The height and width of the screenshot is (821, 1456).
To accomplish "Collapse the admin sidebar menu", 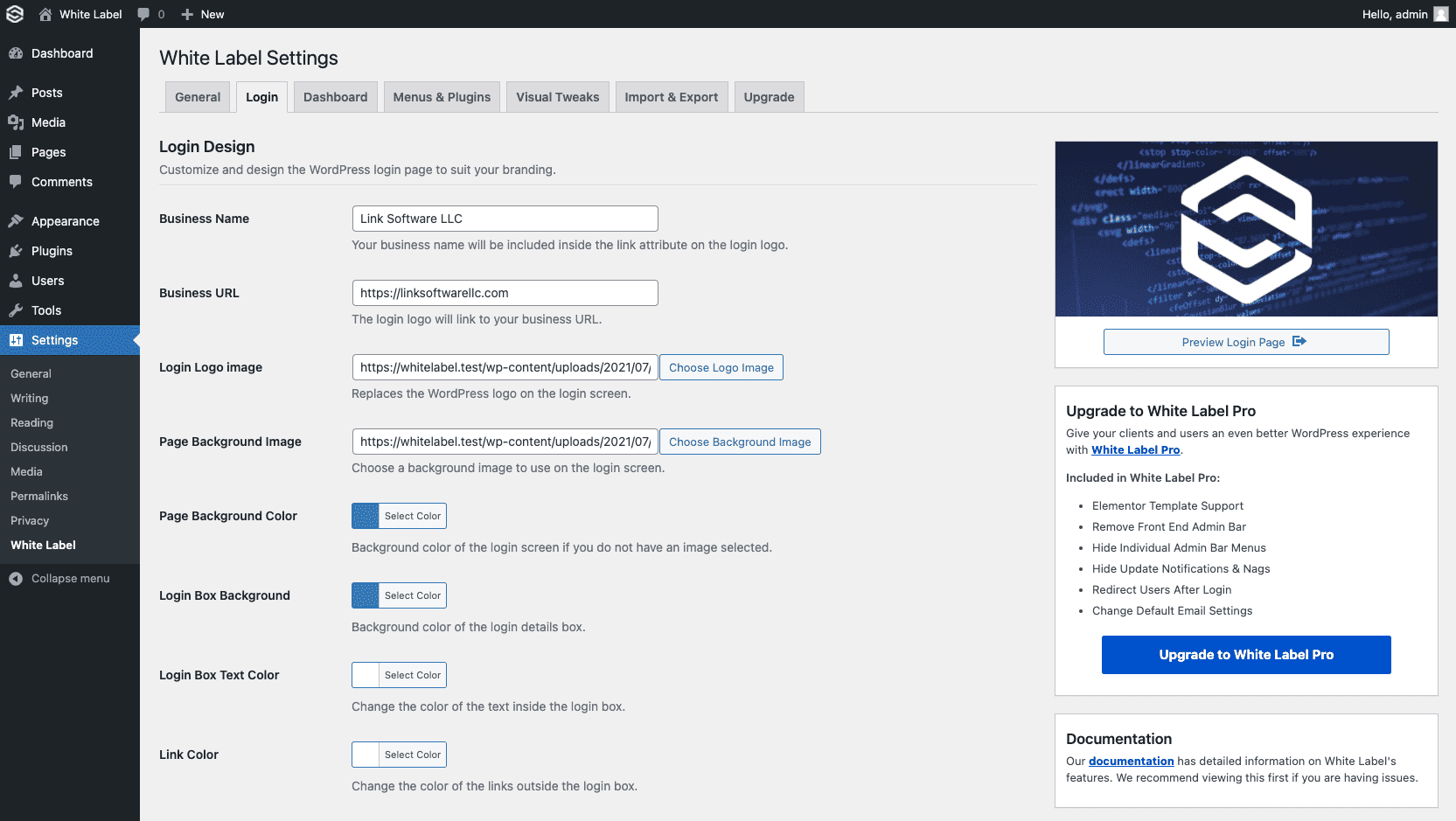I will [x=15, y=578].
